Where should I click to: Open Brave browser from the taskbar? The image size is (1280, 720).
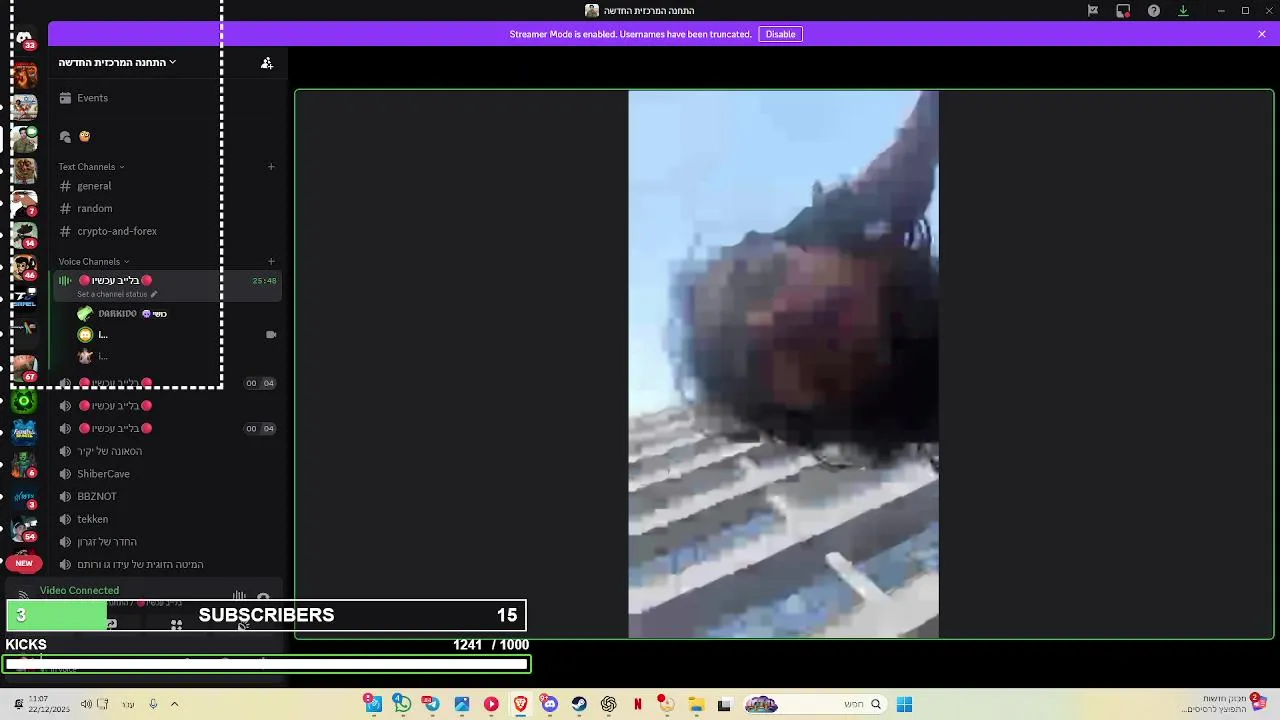(520, 704)
